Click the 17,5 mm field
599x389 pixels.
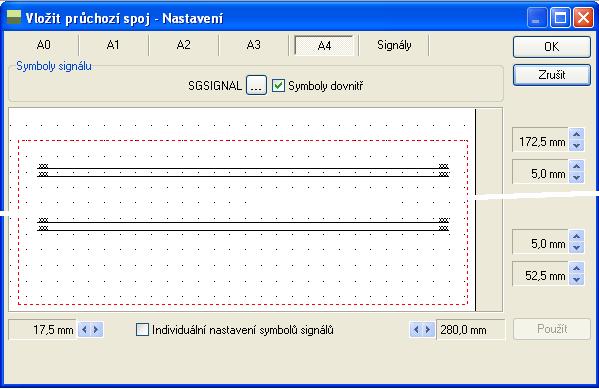[x=43, y=329]
